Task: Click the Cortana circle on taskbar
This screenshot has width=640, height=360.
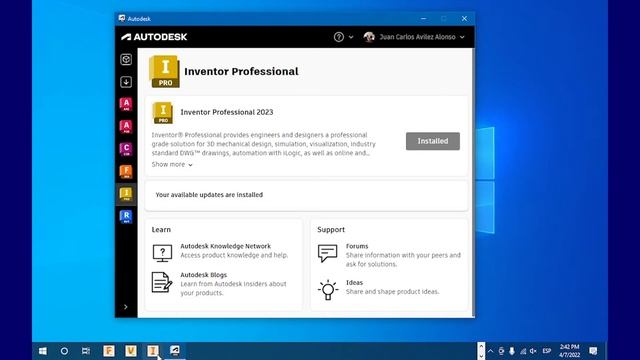Action: 64,351
